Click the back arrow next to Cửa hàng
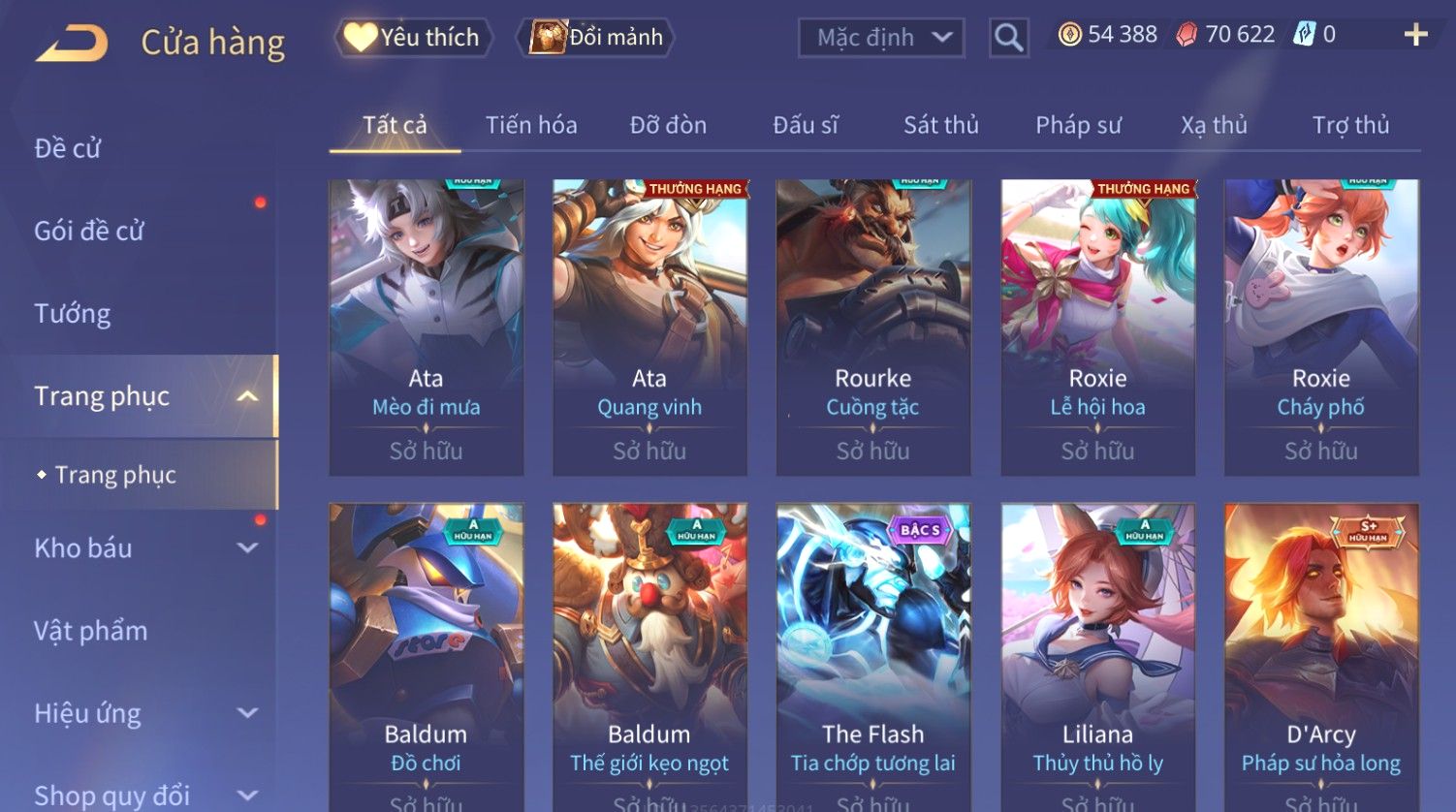This screenshot has height=812, width=1456. click(x=71, y=44)
